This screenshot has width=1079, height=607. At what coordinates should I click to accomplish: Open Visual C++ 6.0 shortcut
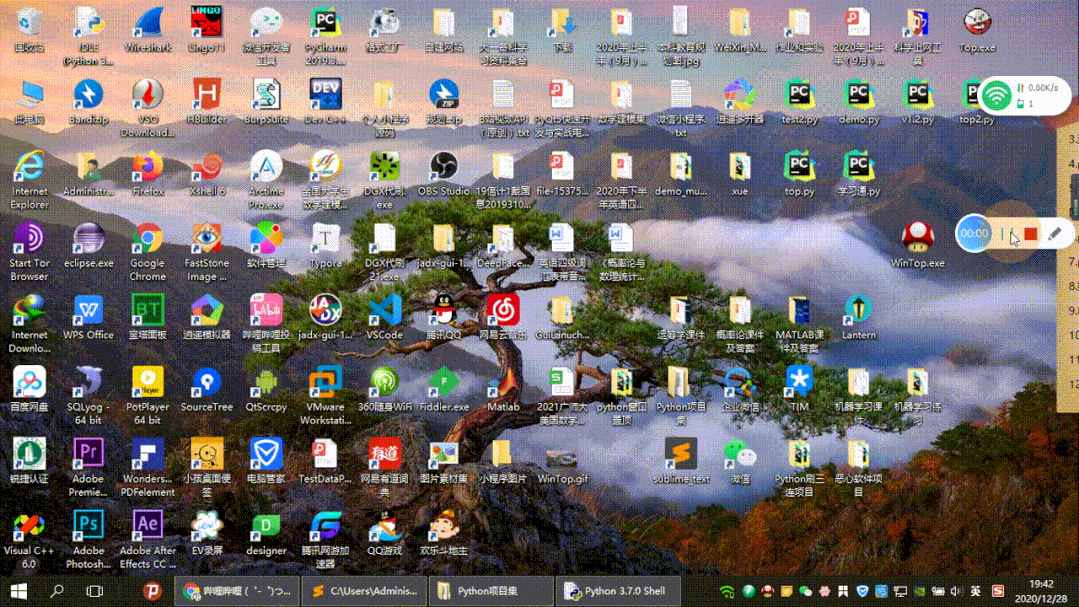(x=29, y=539)
